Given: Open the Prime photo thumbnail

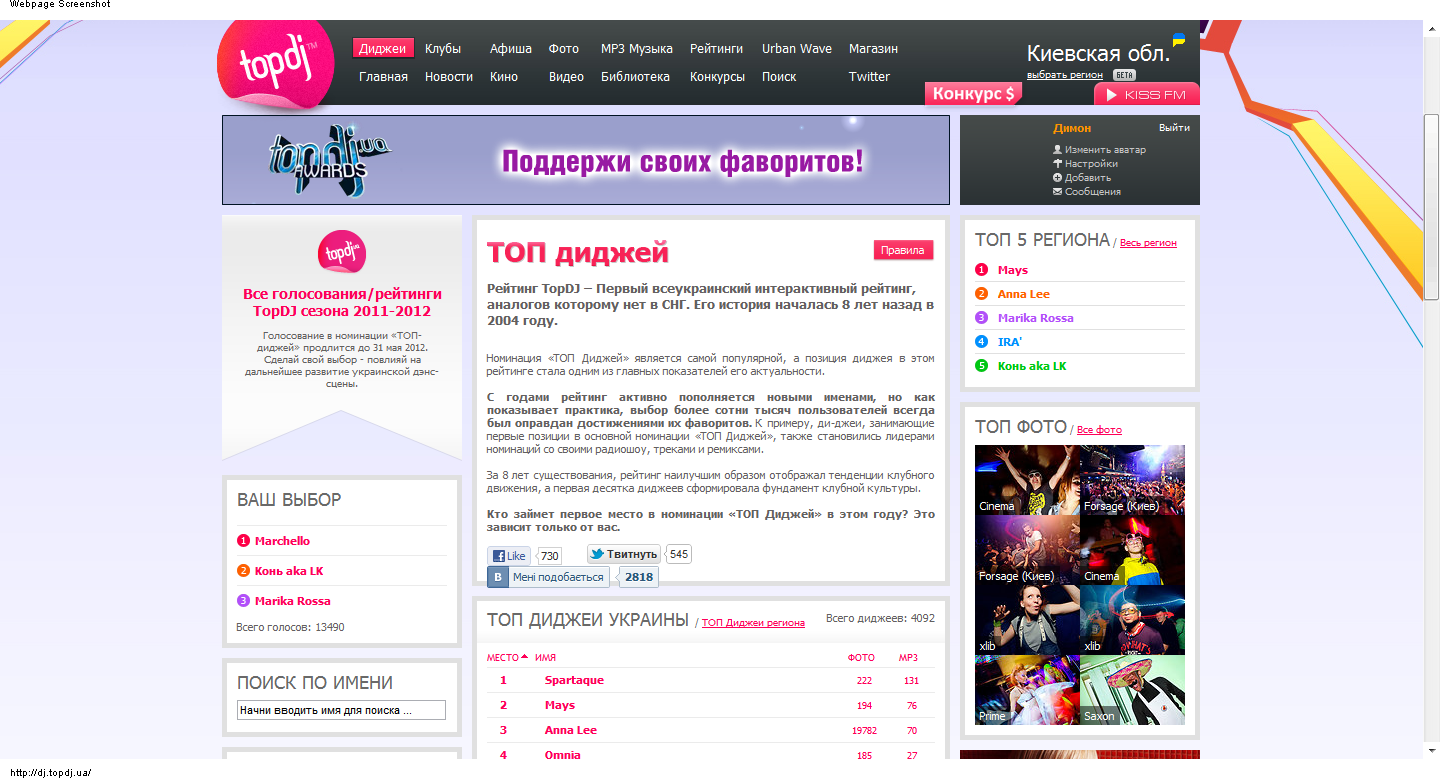Looking at the screenshot, I should [x=1027, y=690].
